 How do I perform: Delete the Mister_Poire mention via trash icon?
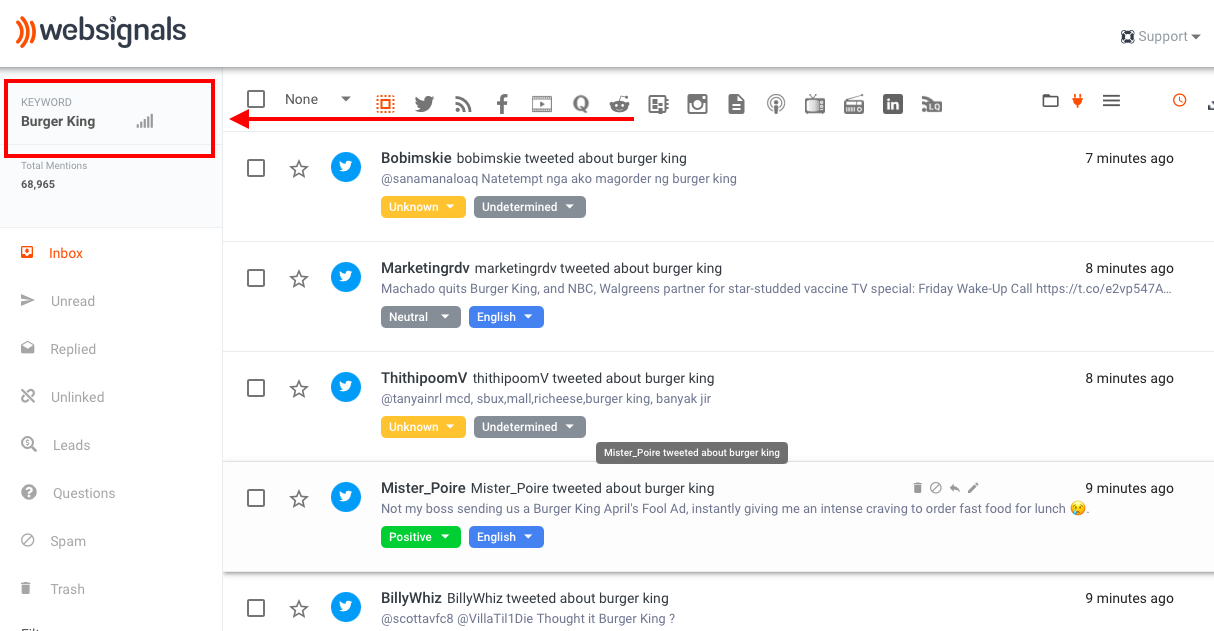(x=917, y=488)
